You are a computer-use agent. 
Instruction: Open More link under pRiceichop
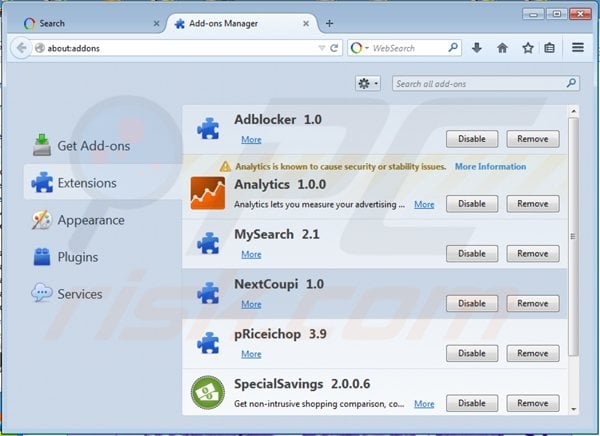click(251, 354)
